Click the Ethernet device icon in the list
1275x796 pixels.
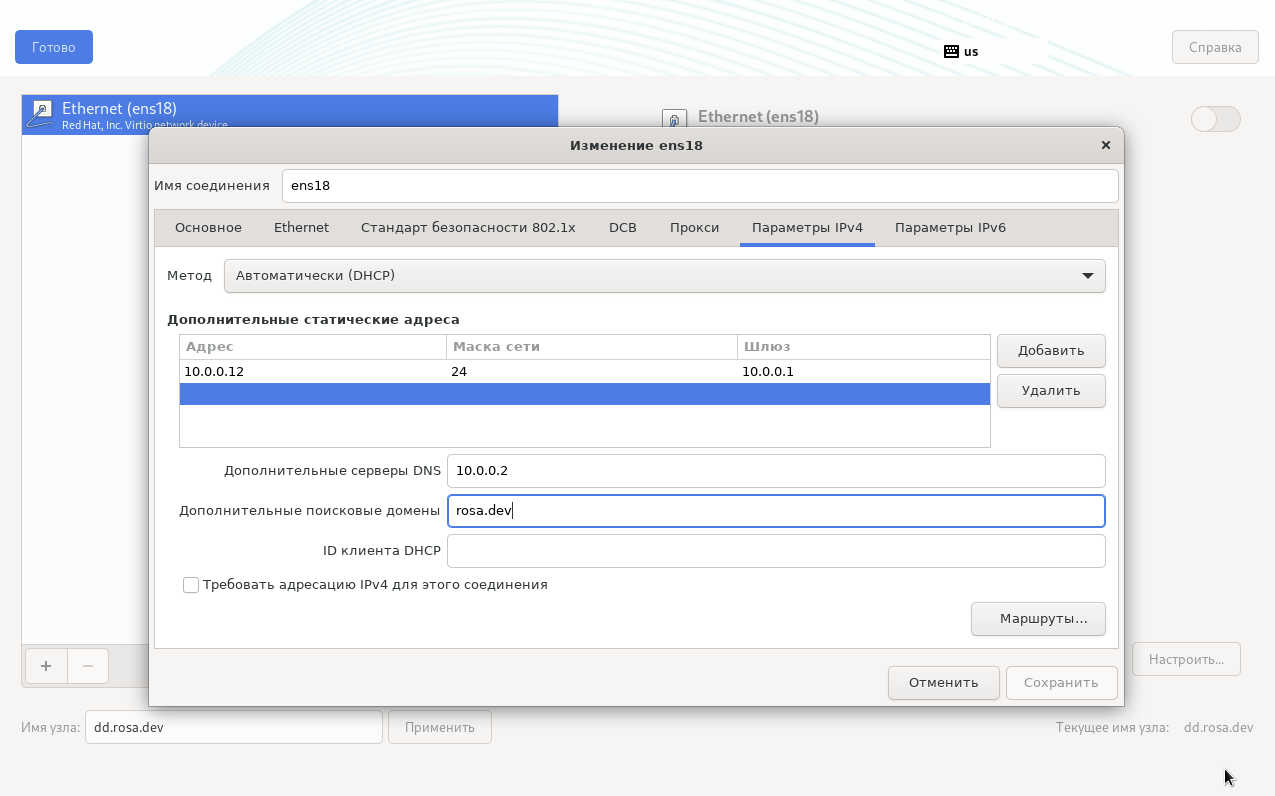coord(40,114)
